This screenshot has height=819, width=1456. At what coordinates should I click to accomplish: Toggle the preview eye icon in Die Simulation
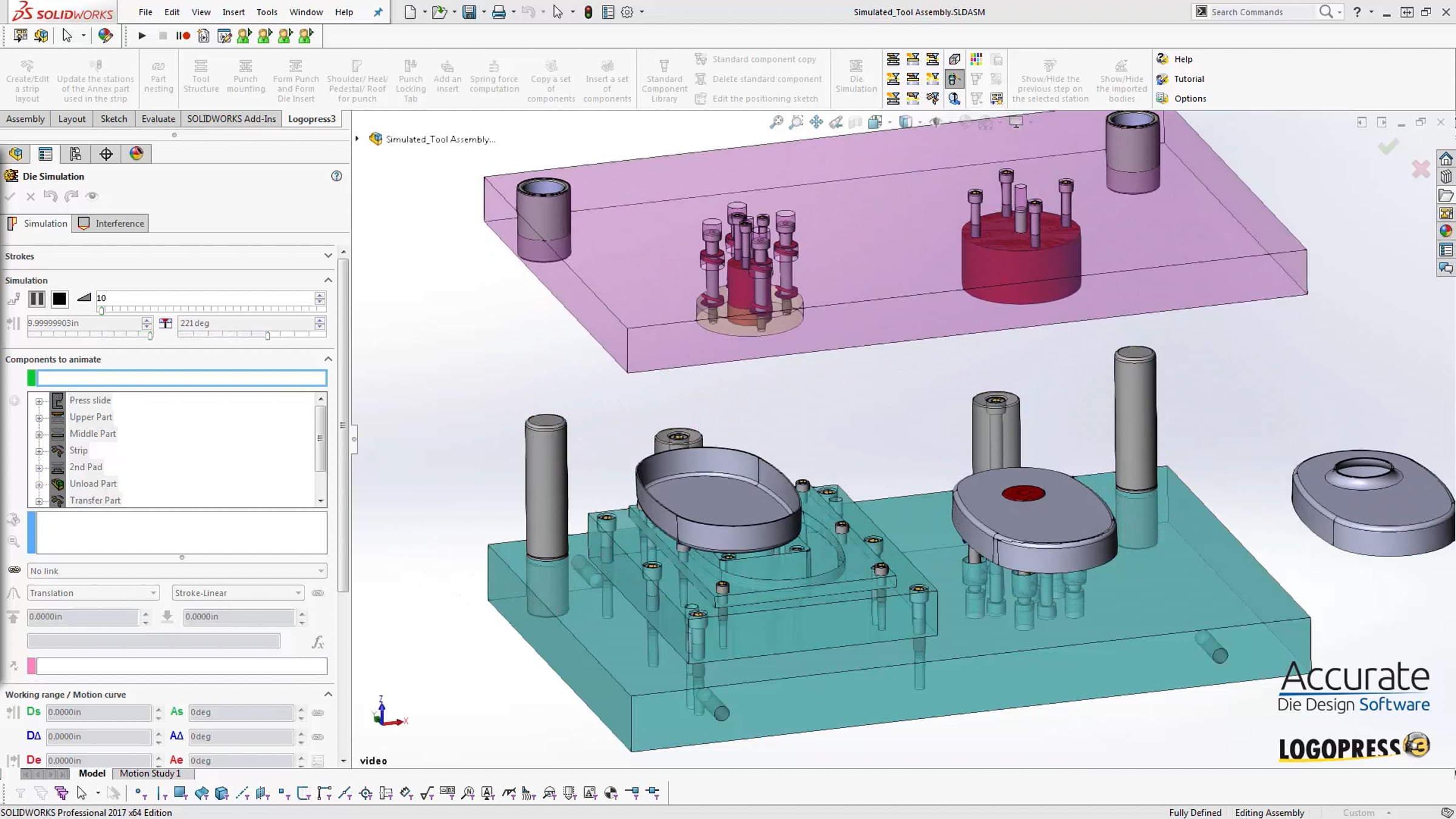[x=92, y=196]
